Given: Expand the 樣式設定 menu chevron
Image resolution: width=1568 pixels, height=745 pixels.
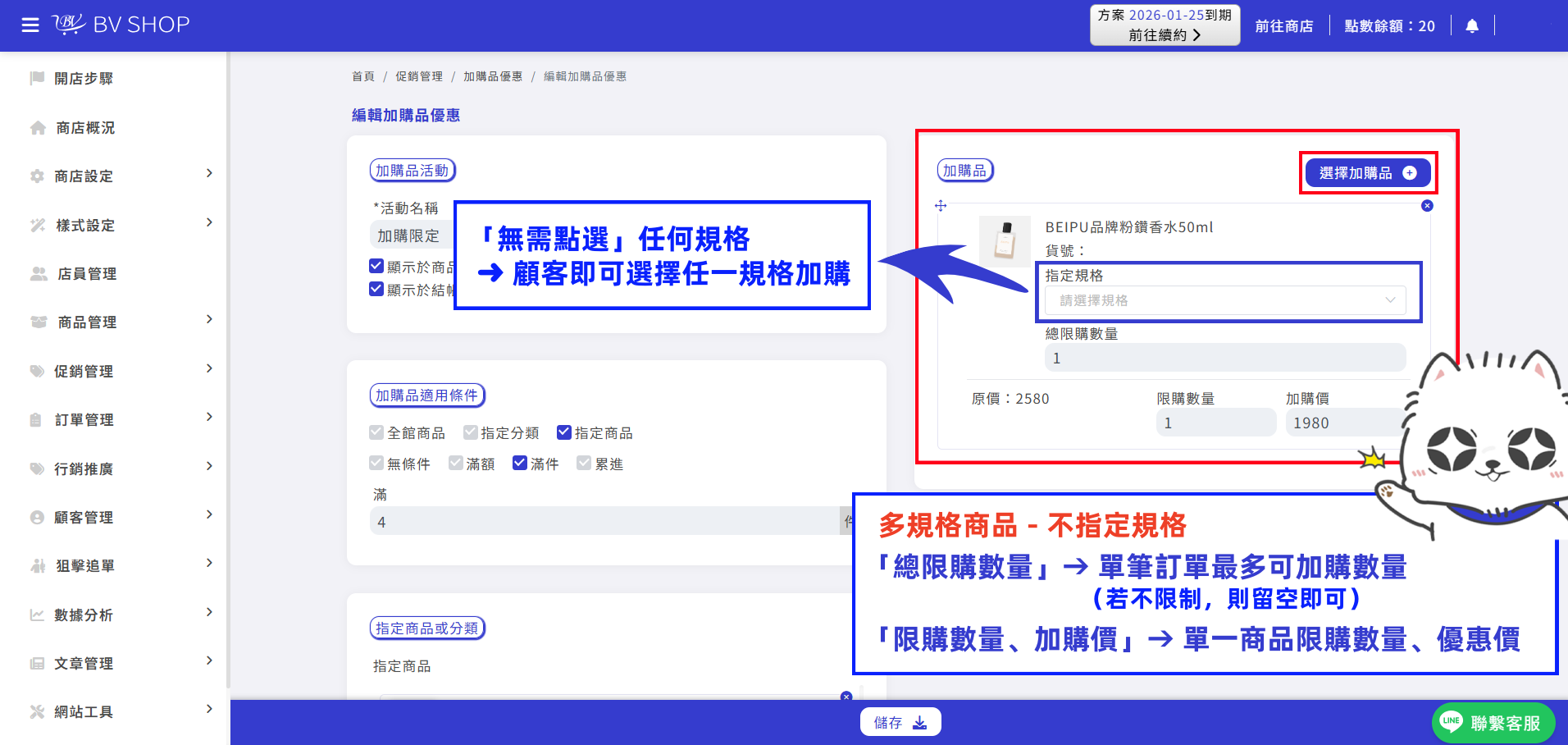Looking at the screenshot, I should pos(209,222).
